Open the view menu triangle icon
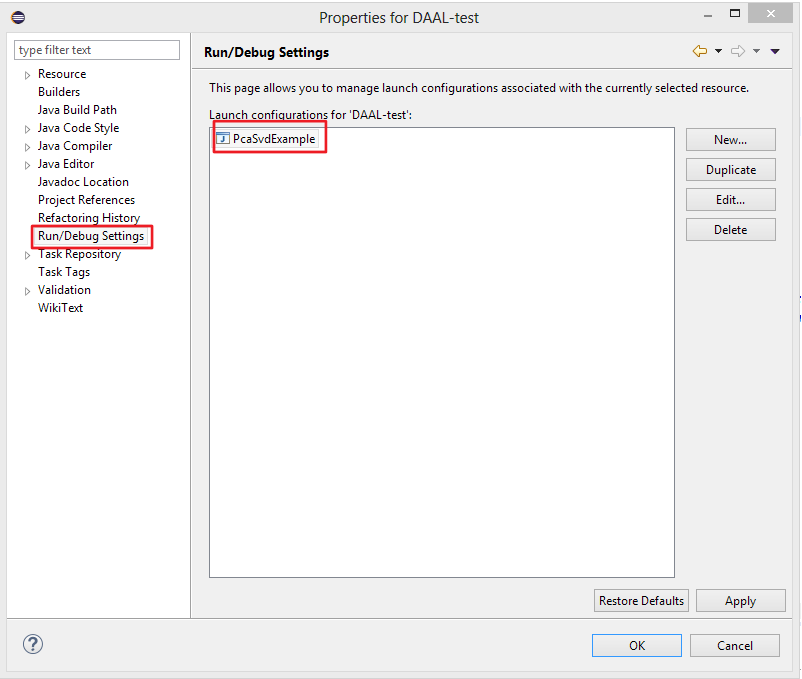 pyautogui.click(x=775, y=51)
